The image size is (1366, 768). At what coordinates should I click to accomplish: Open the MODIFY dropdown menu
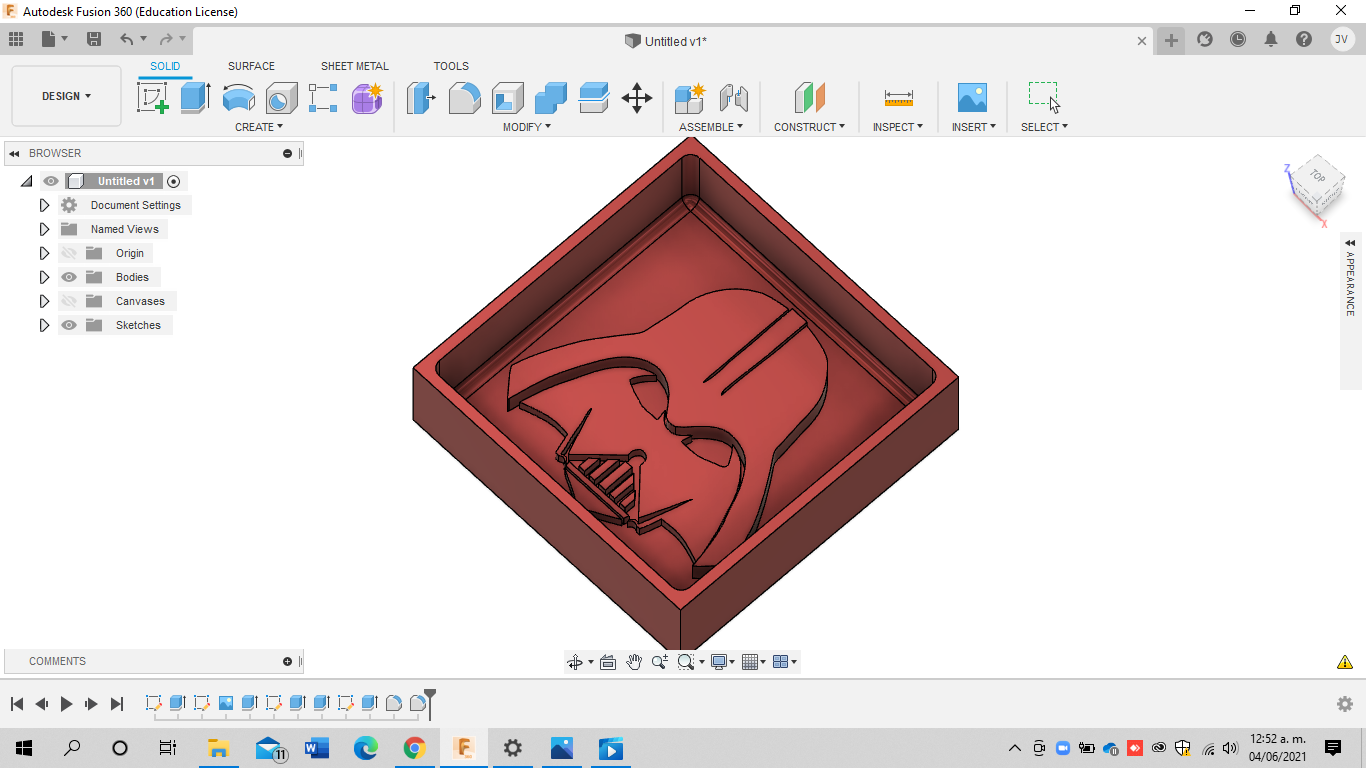click(x=526, y=127)
